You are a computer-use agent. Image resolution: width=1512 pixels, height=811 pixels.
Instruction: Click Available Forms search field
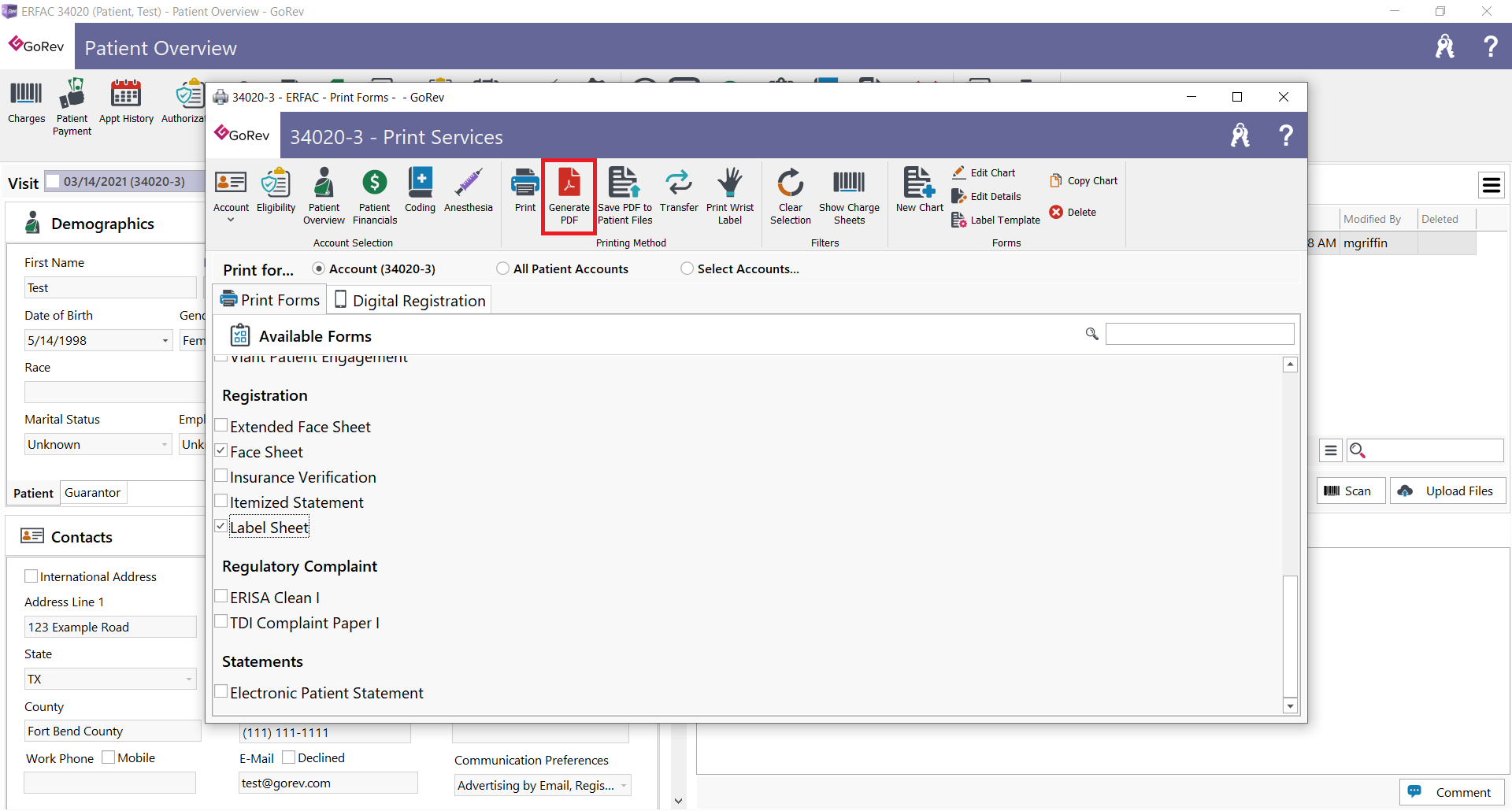(1199, 334)
